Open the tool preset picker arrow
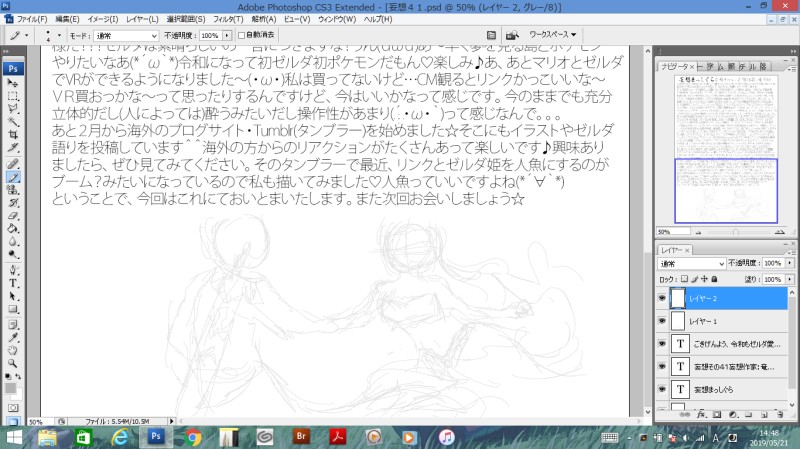 (x=27, y=35)
